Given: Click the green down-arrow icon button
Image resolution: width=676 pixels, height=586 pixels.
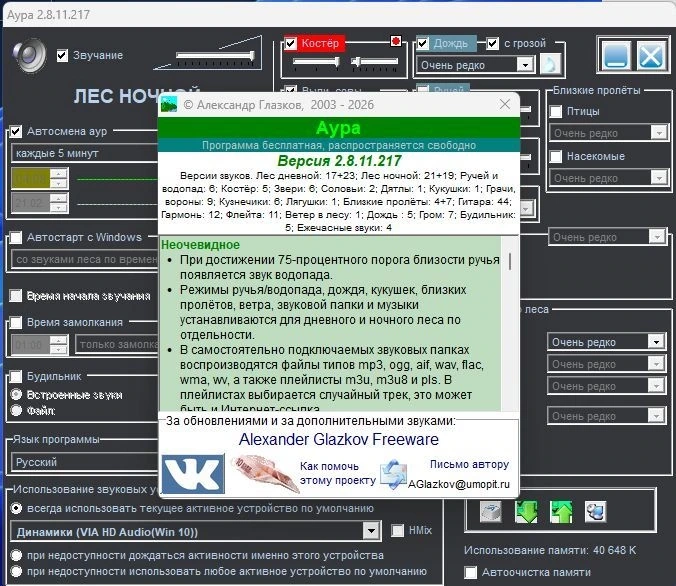Looking at the screenshot, I should (526, 512).
